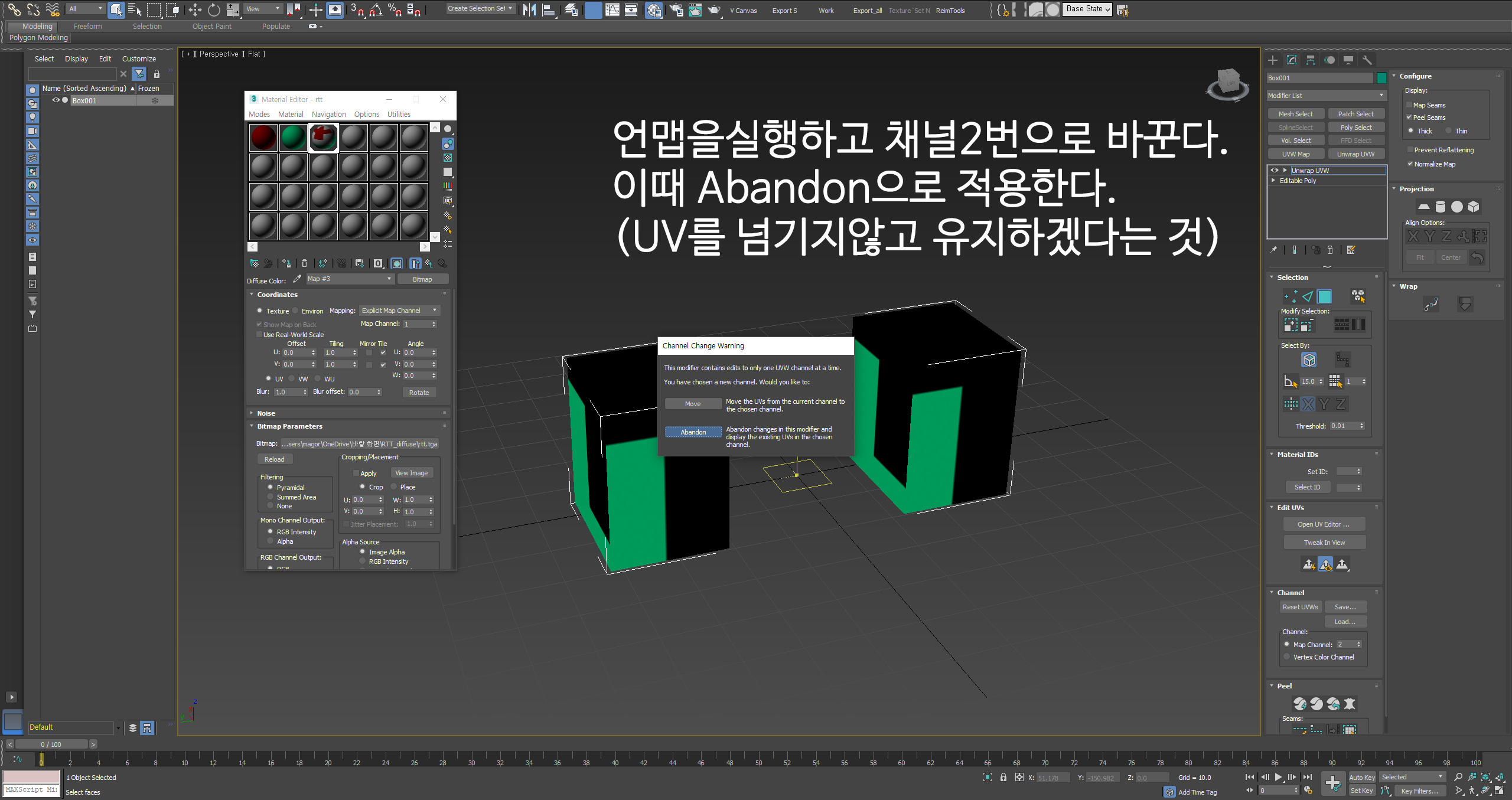Screen dimensions: 1512x800
Task: Select the Thin seam display option
Action: 1449,131
